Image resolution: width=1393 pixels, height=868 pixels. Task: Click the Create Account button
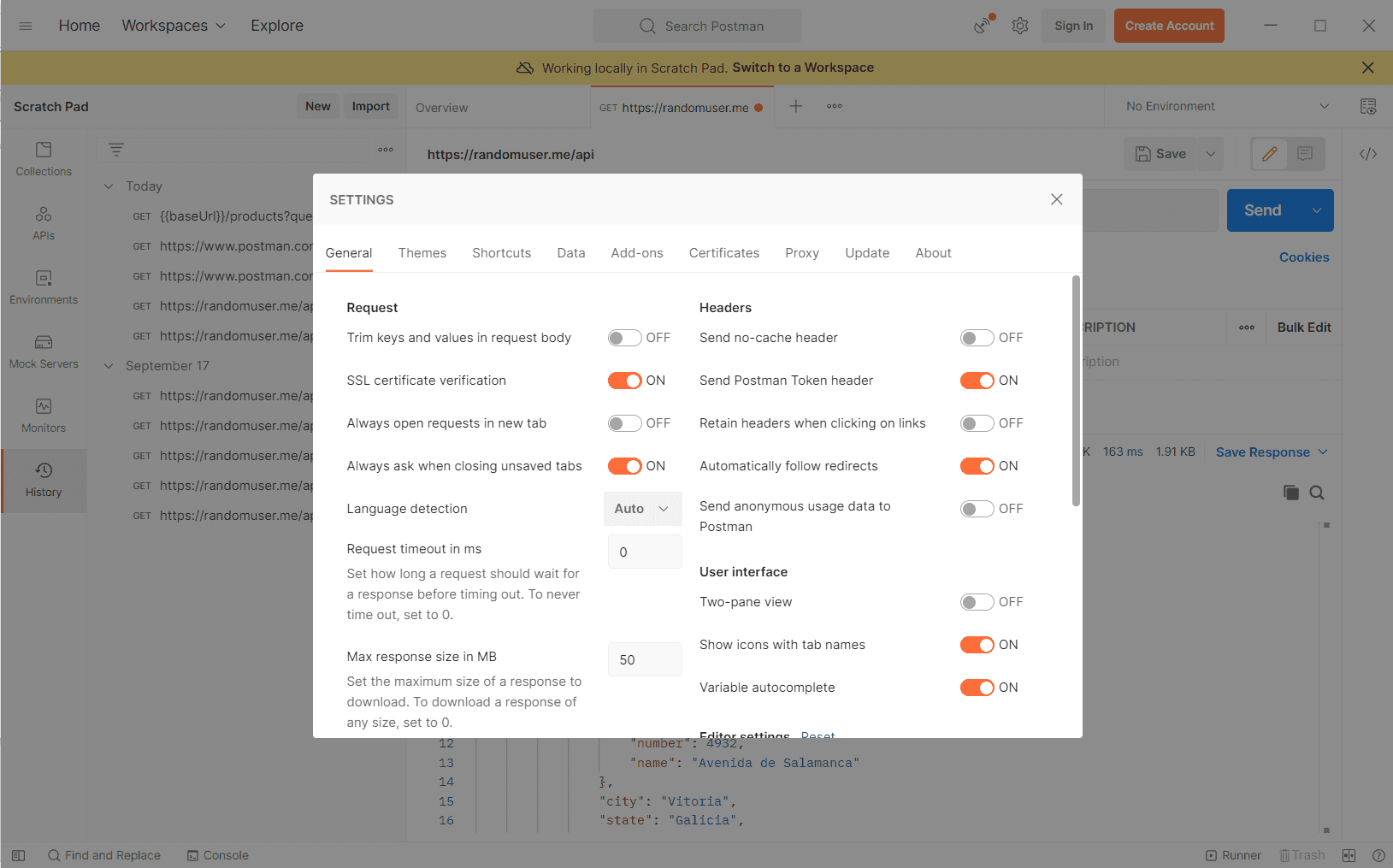[x=1169, y=26]
